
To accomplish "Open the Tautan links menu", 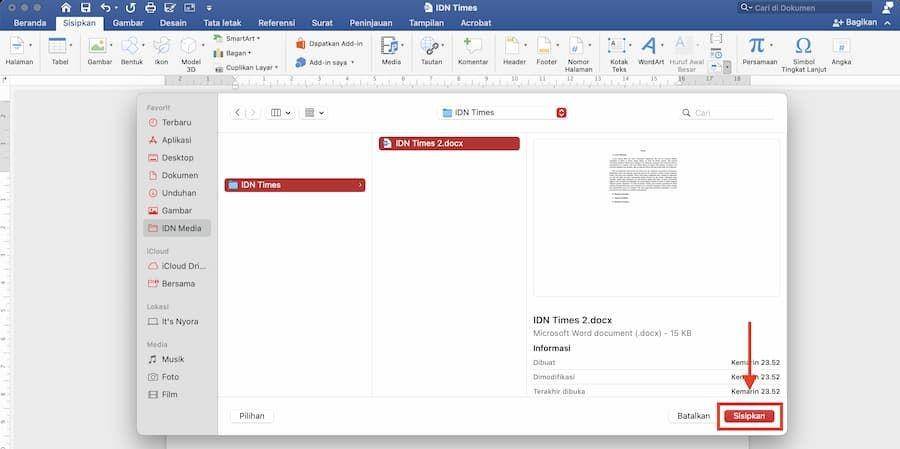I will 431,51.
